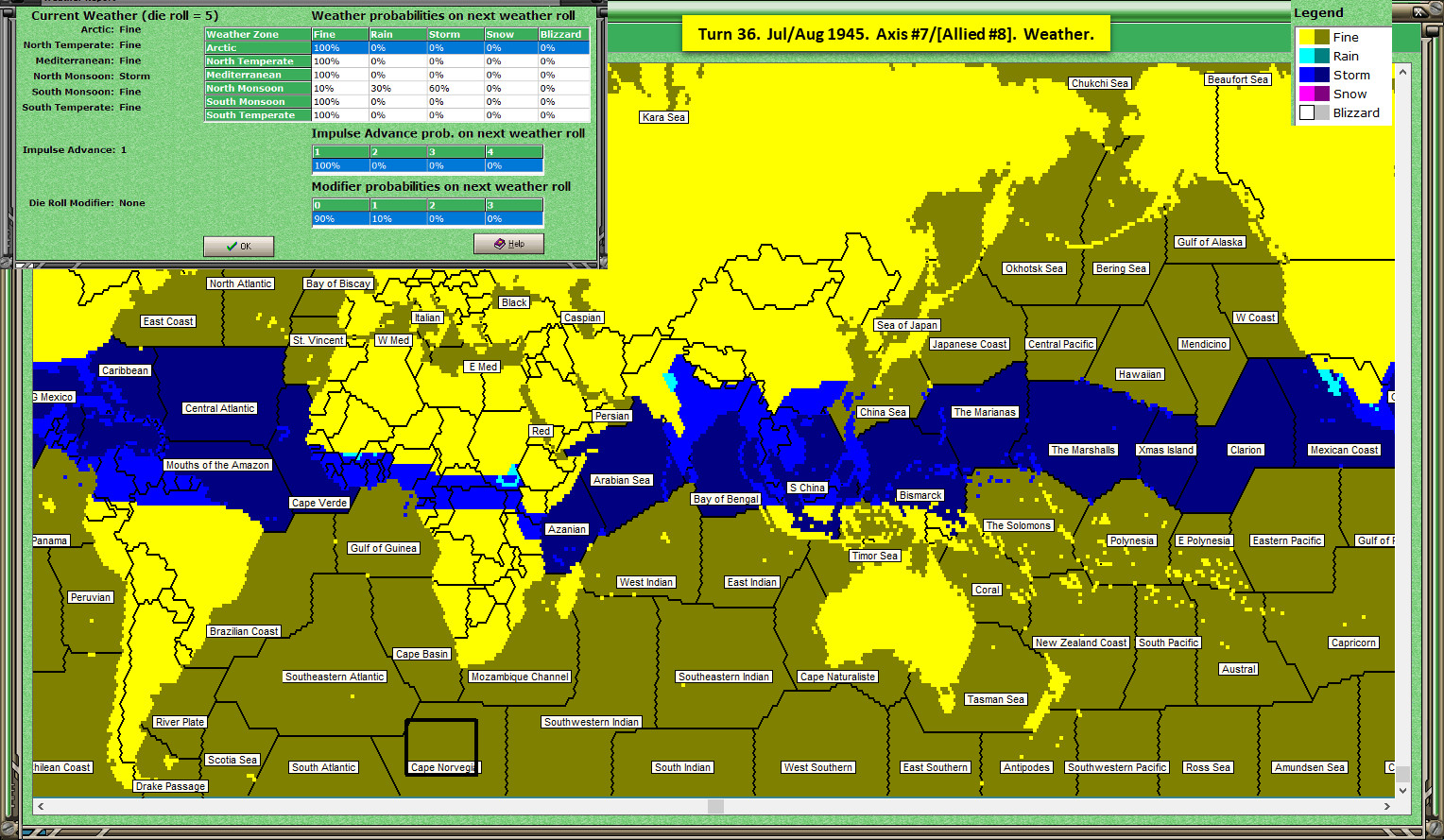This screenshot has width=1444, height=840.
Task: Click the Gulf of Guinea label
Action: pyautogui.click(x=384, y=548)
